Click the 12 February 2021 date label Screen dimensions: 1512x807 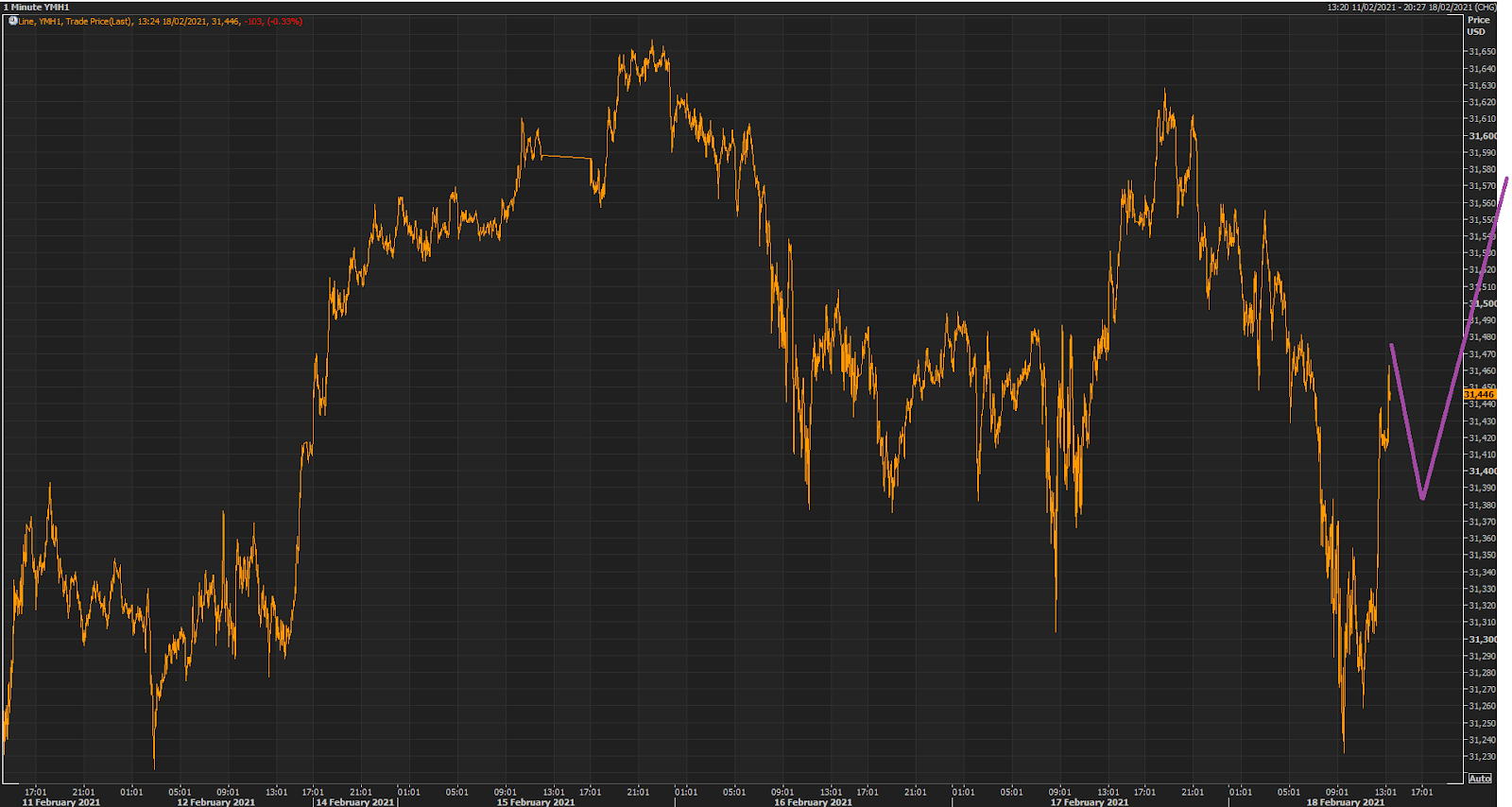[x=215, y=802]
